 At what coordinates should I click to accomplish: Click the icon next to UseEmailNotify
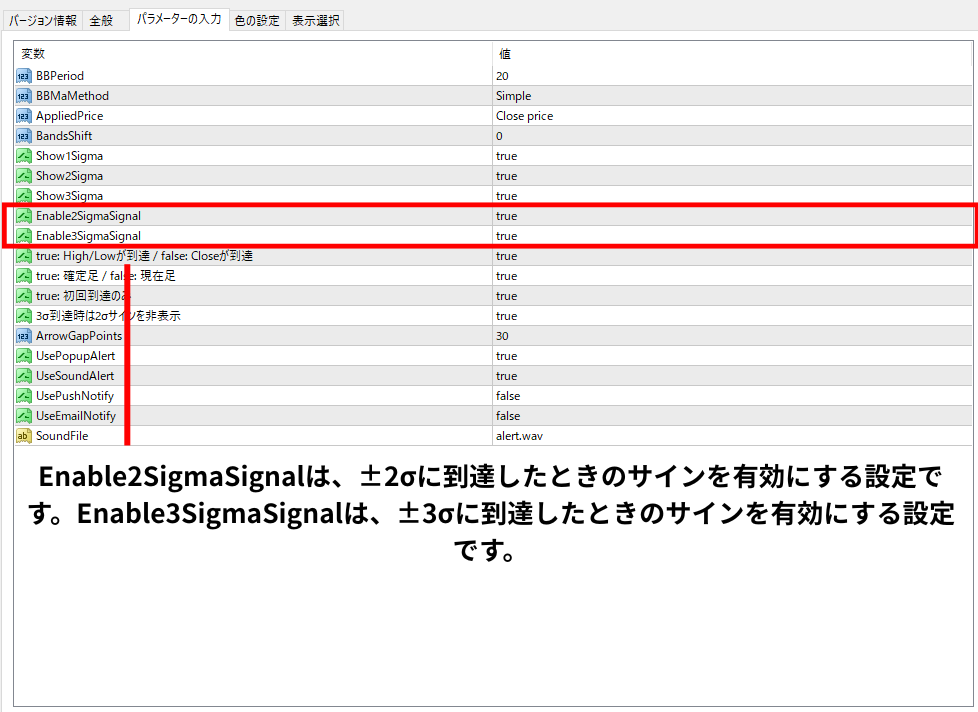[24, 416]
